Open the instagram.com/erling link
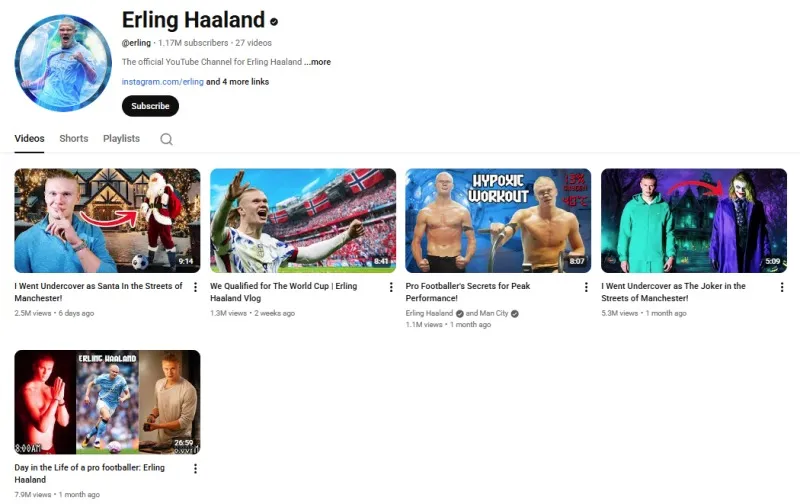This screenshot has height=504, width=800. (x=162, y=82)
